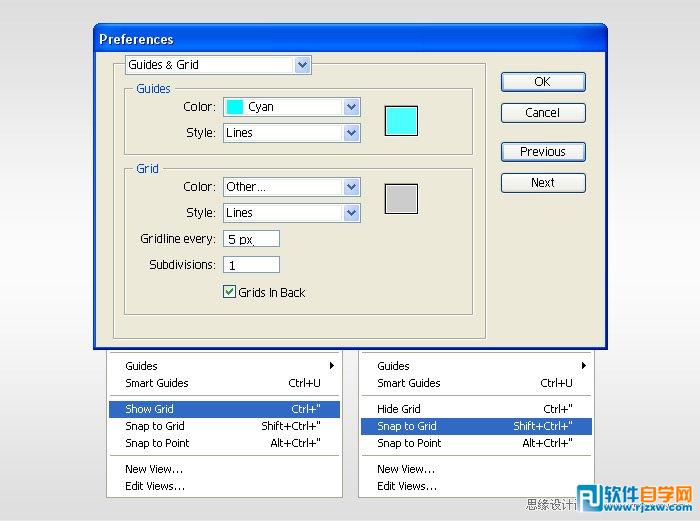Choose Smart Guides in the left menu
Screen dimensions: 700x521
pos(224,383)
